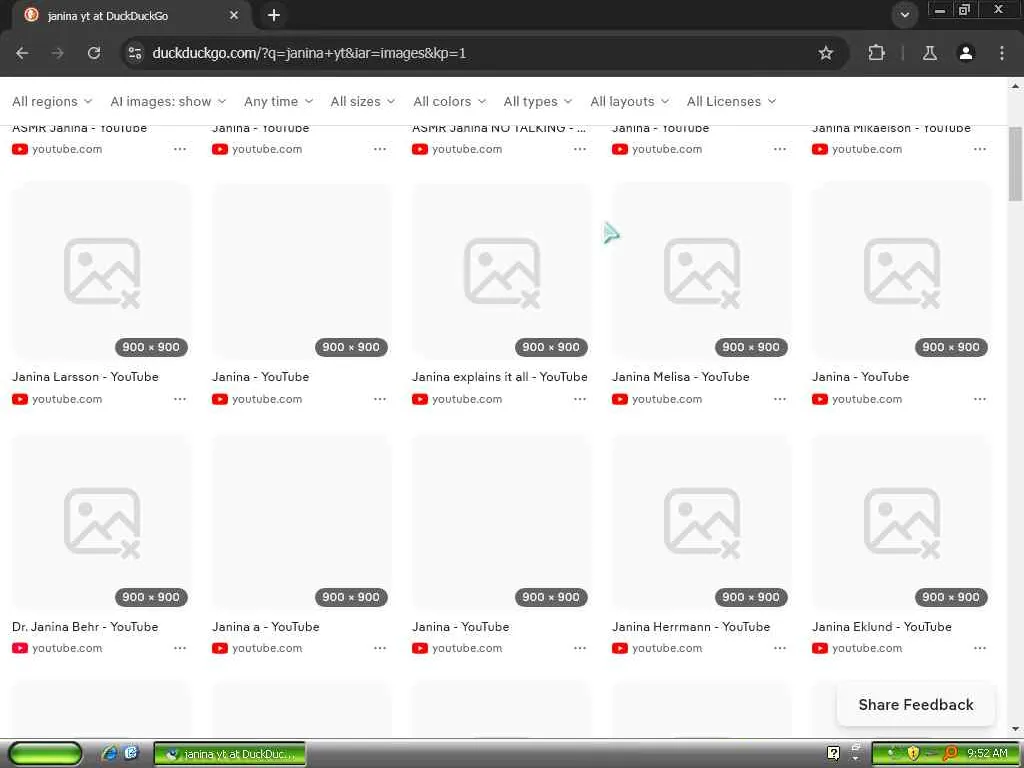
Task: Click youtube.com text under Janina Melisa
Action: [x=667, y=399]
